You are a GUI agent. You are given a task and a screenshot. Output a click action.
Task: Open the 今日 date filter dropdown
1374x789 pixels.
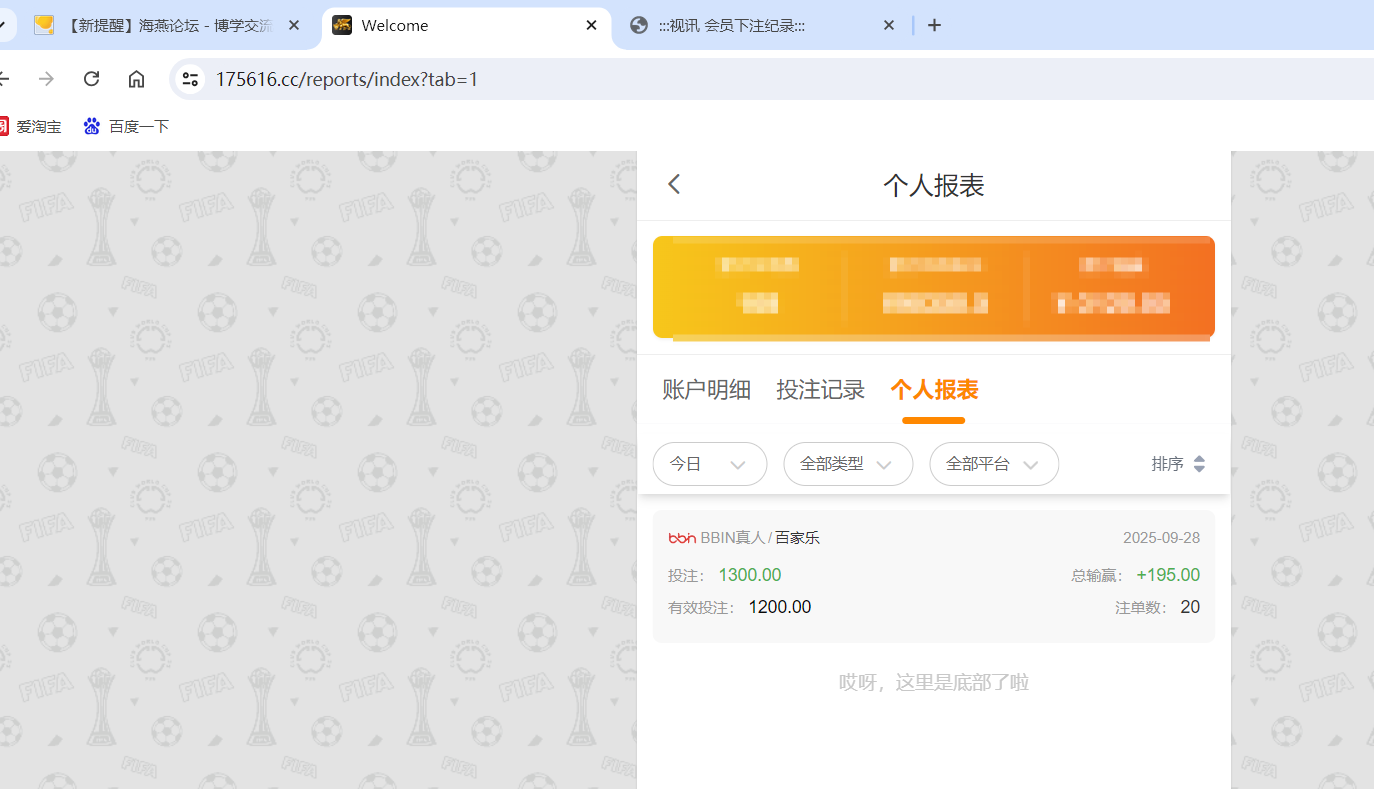point(709,463)
